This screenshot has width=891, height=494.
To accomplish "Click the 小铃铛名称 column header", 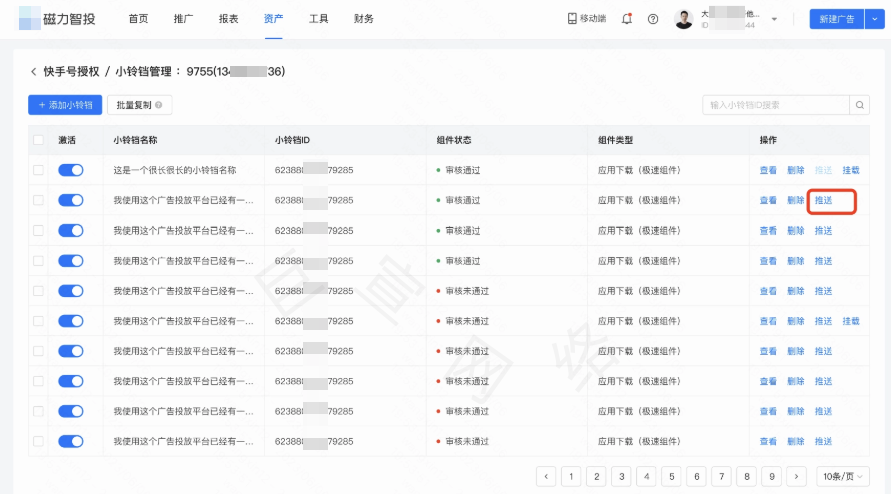I will pos(135,140).
